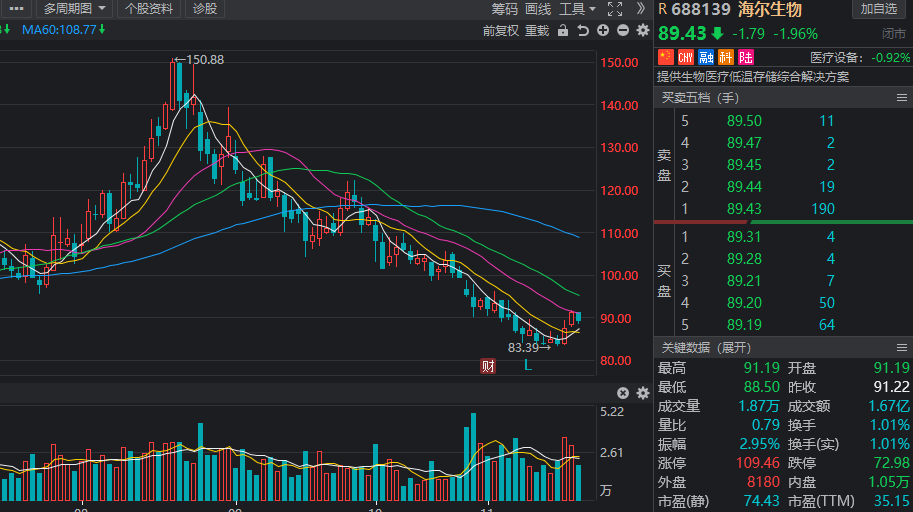The width and height of the screenshot is (913, 512).
Task: Open the 诊股 tab
Action: [x=204, y=9]
